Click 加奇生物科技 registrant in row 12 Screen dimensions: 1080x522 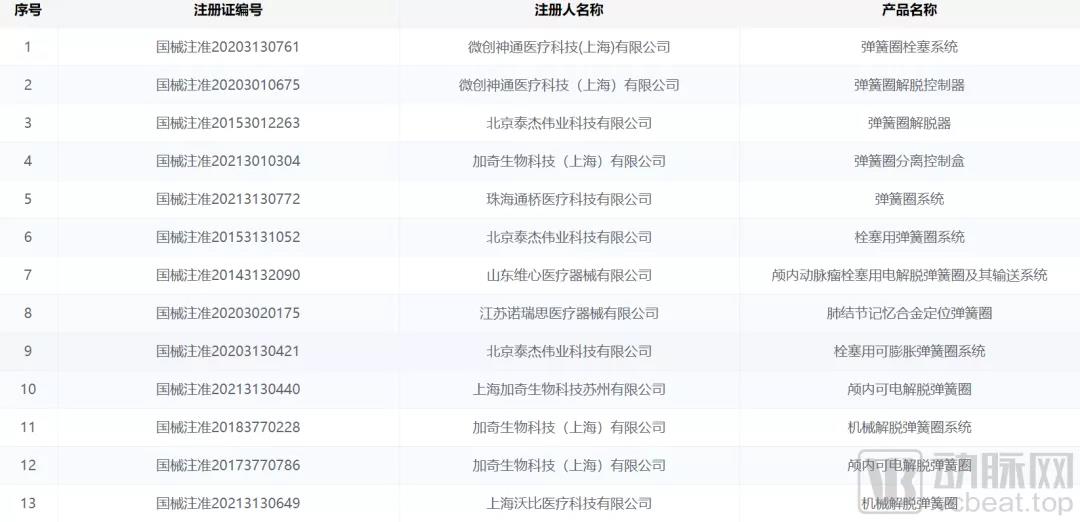click(569, 465)
